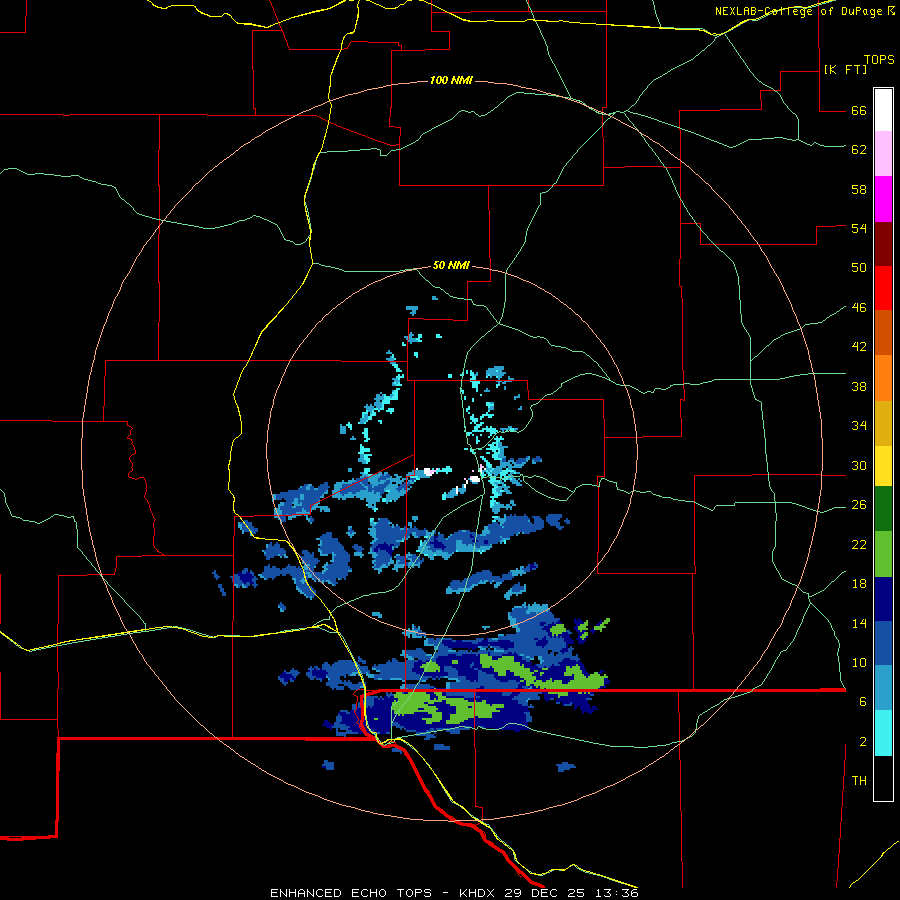Click the dark red swatch near 54
This screenshot has width=900, height=900.
pyautogui.click(x=883, y=245)
